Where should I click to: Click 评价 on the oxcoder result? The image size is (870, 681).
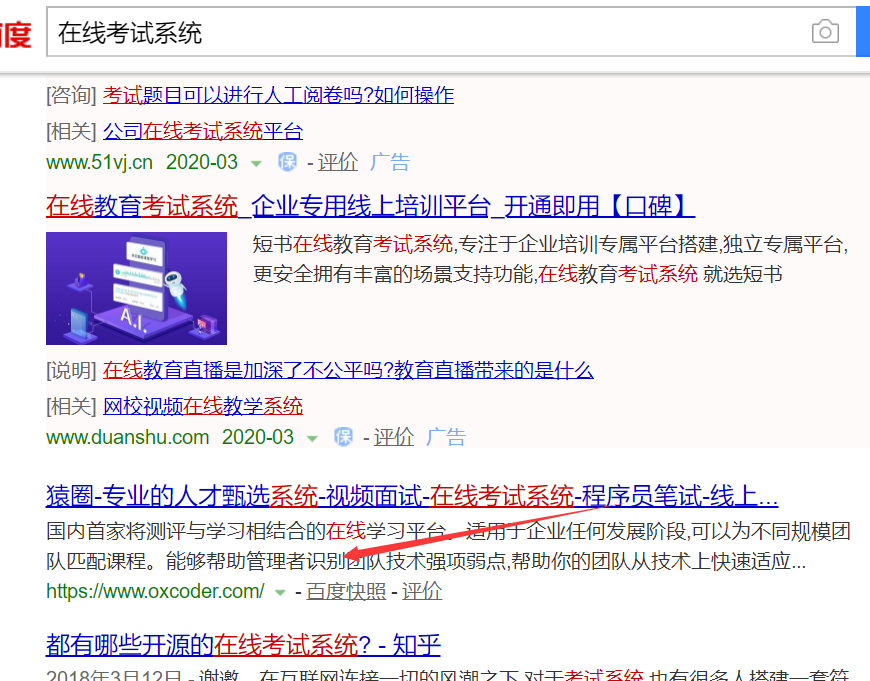(x=422, y=591)
